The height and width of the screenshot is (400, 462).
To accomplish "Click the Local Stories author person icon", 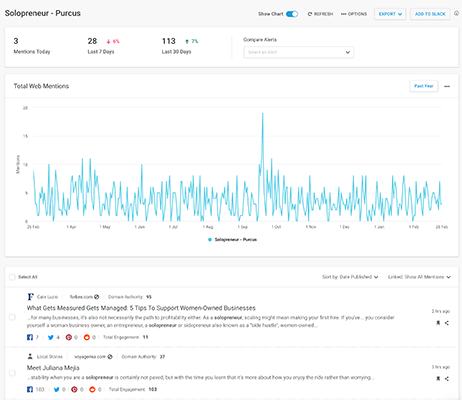I will pos(30,356).
